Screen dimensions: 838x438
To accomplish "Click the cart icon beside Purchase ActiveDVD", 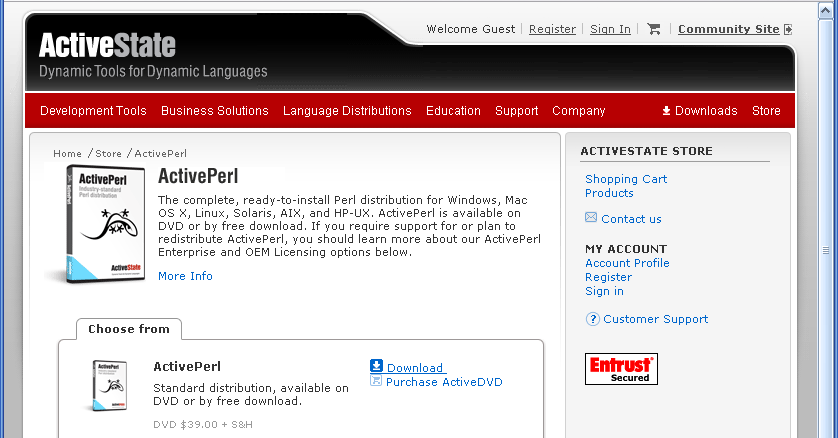I will coord(376,381).
